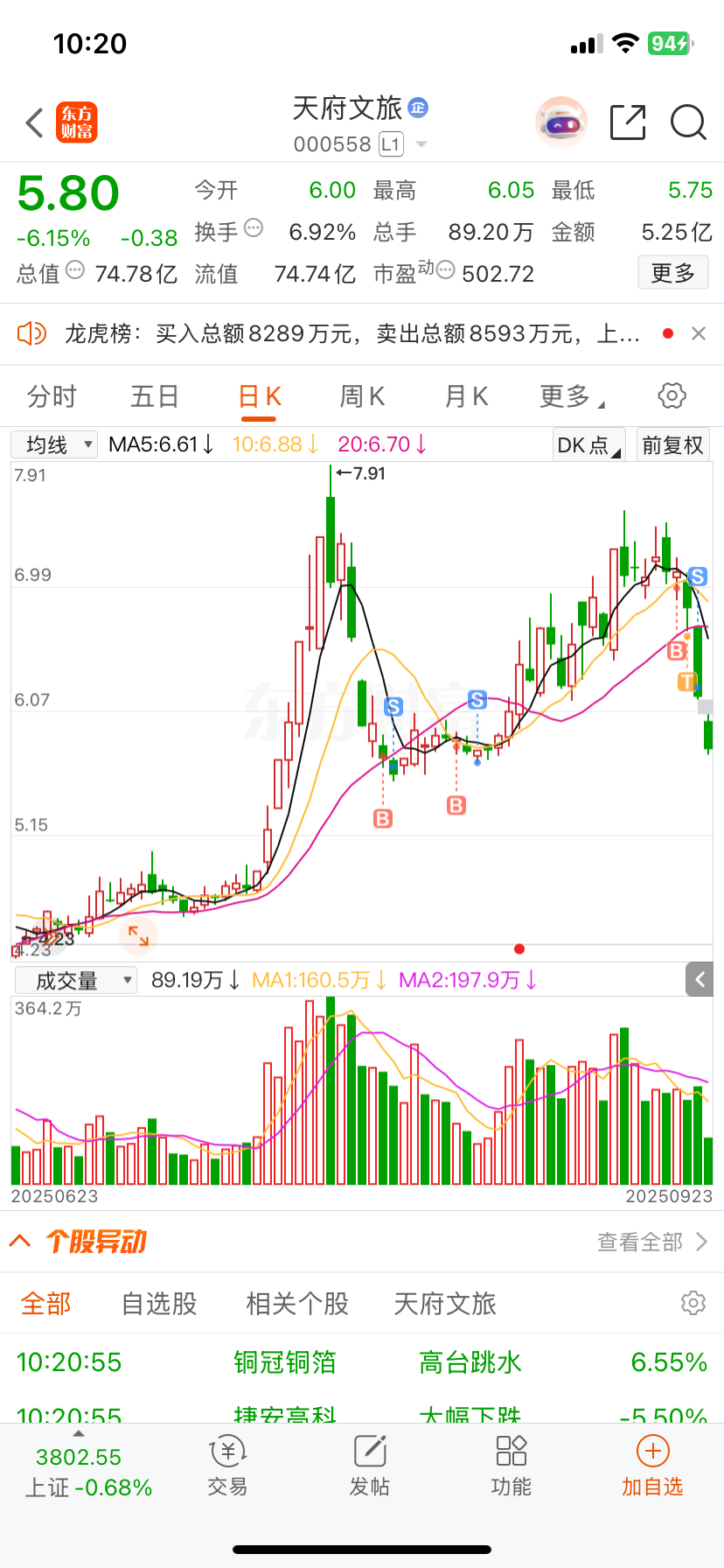This screenshot has width=724, height=1568.
Task: Tap the 000558 stock code
Action: click(332, 144)
